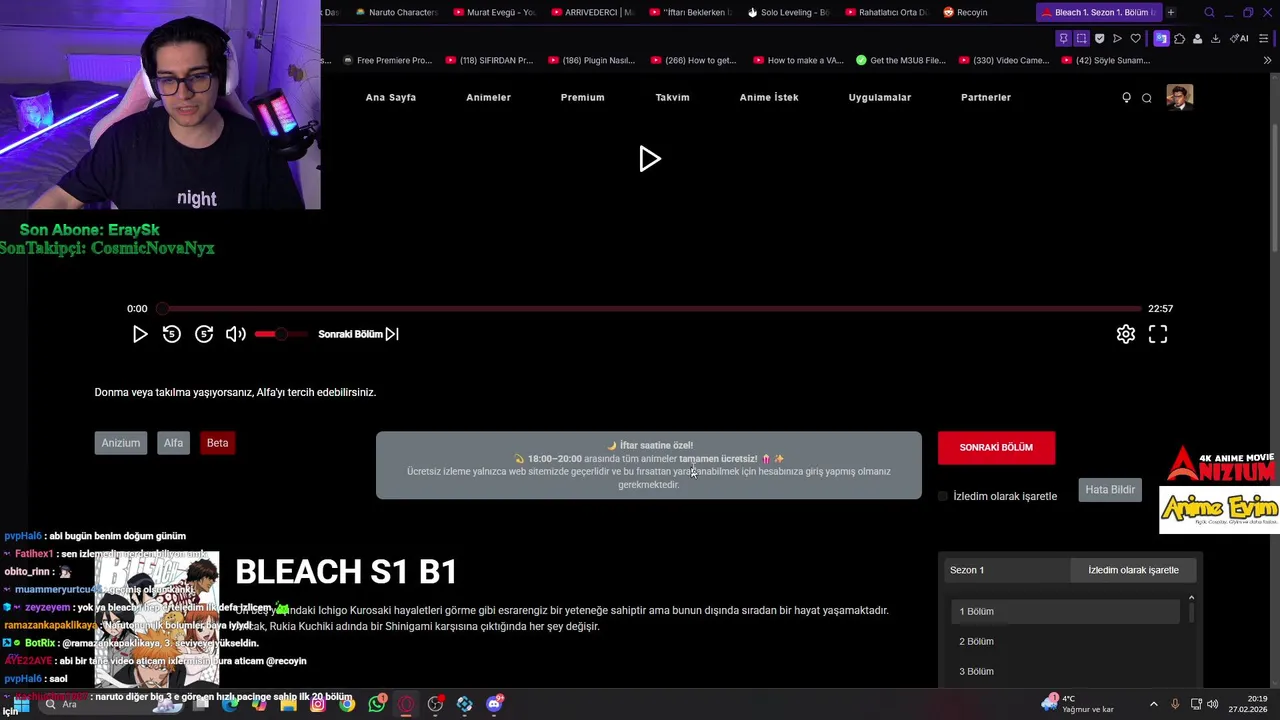The height and width of the screenshot is (720, 1280).
Task: Open Instagram from the taskbar
Action: (318, 704)
